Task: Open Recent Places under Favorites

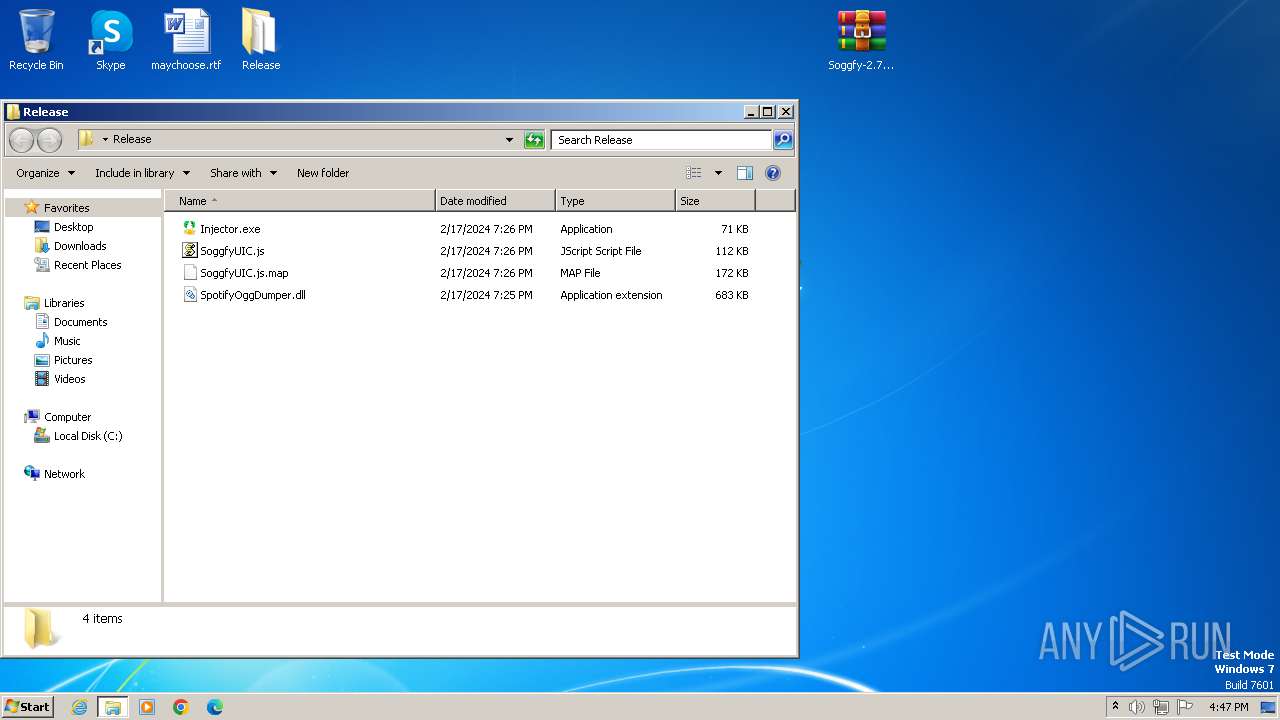Action: (87, 265)
